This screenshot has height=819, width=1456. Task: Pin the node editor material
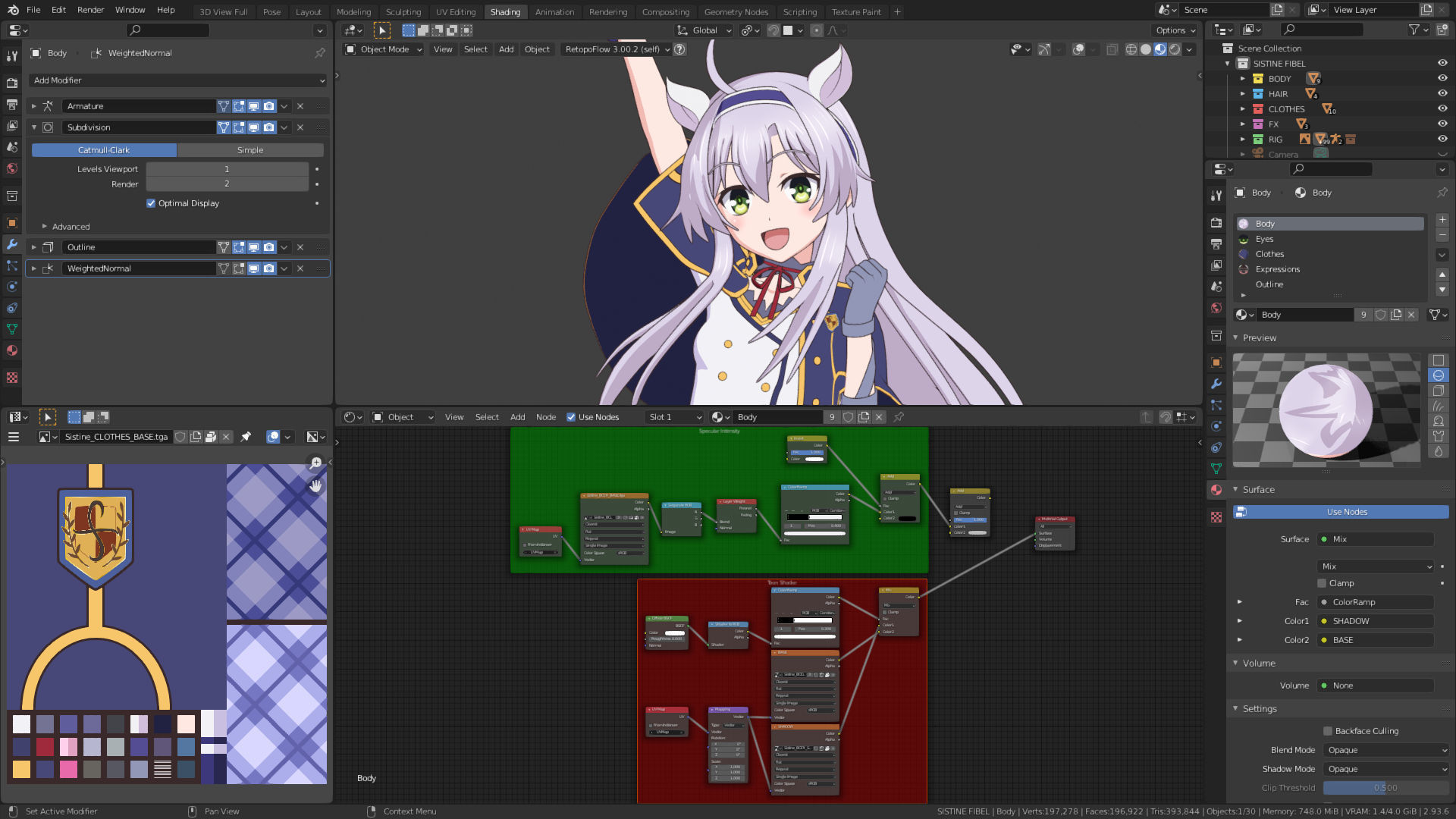tap(899, 417)
